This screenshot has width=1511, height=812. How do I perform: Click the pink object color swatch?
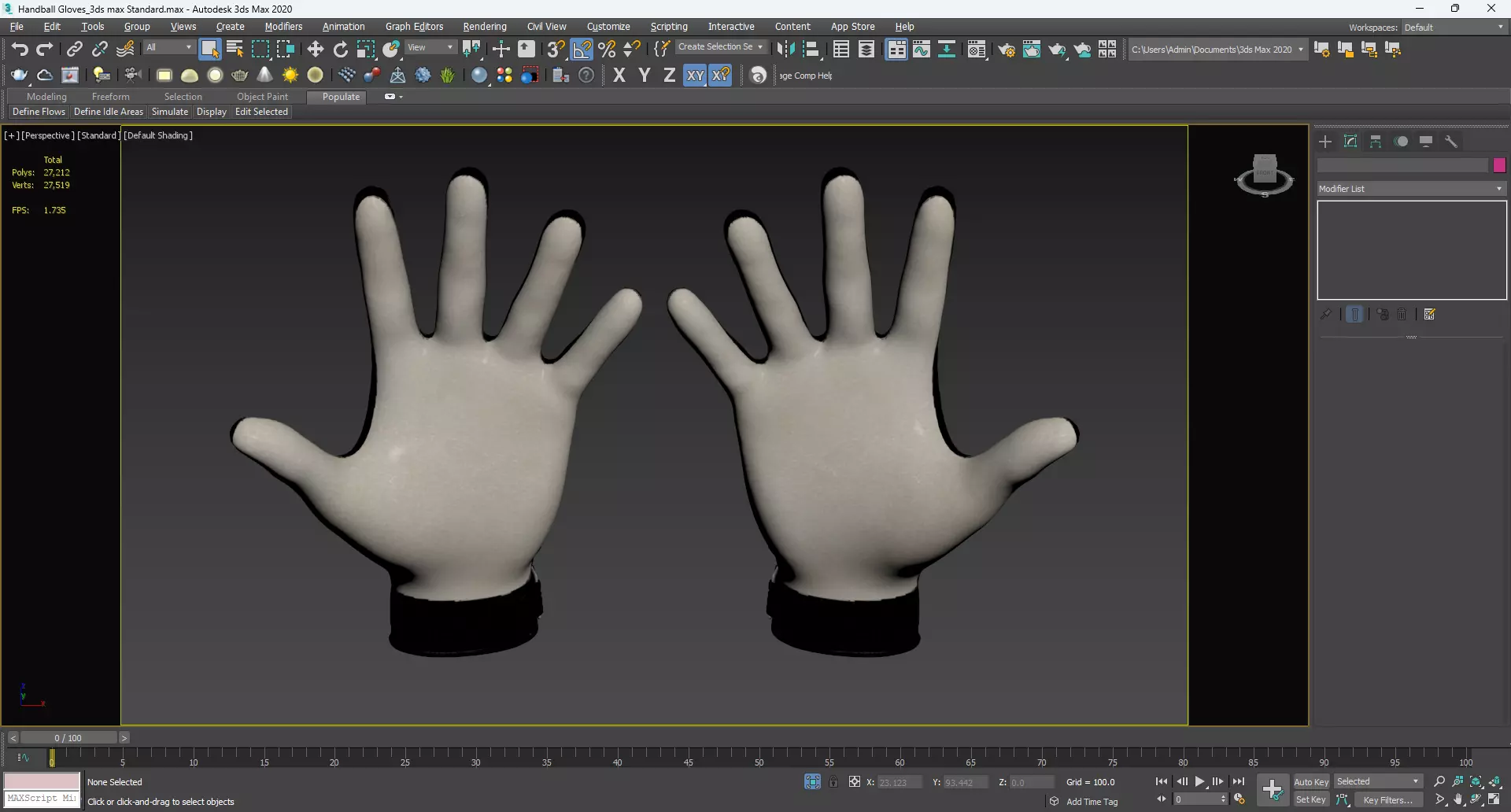[1499, 165]
